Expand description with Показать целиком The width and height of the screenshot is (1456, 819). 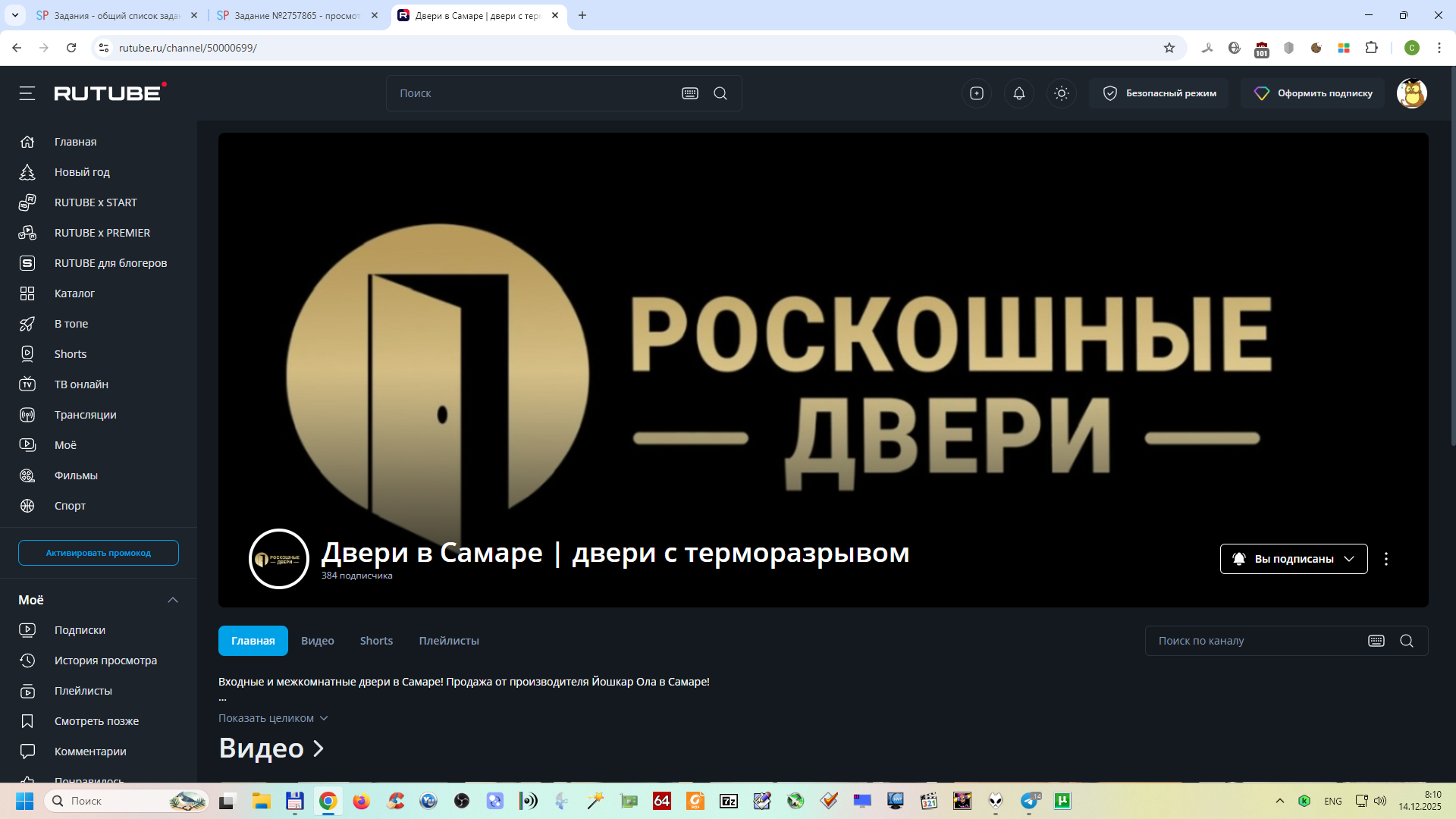pyautogui.click(x=273, y=718)
